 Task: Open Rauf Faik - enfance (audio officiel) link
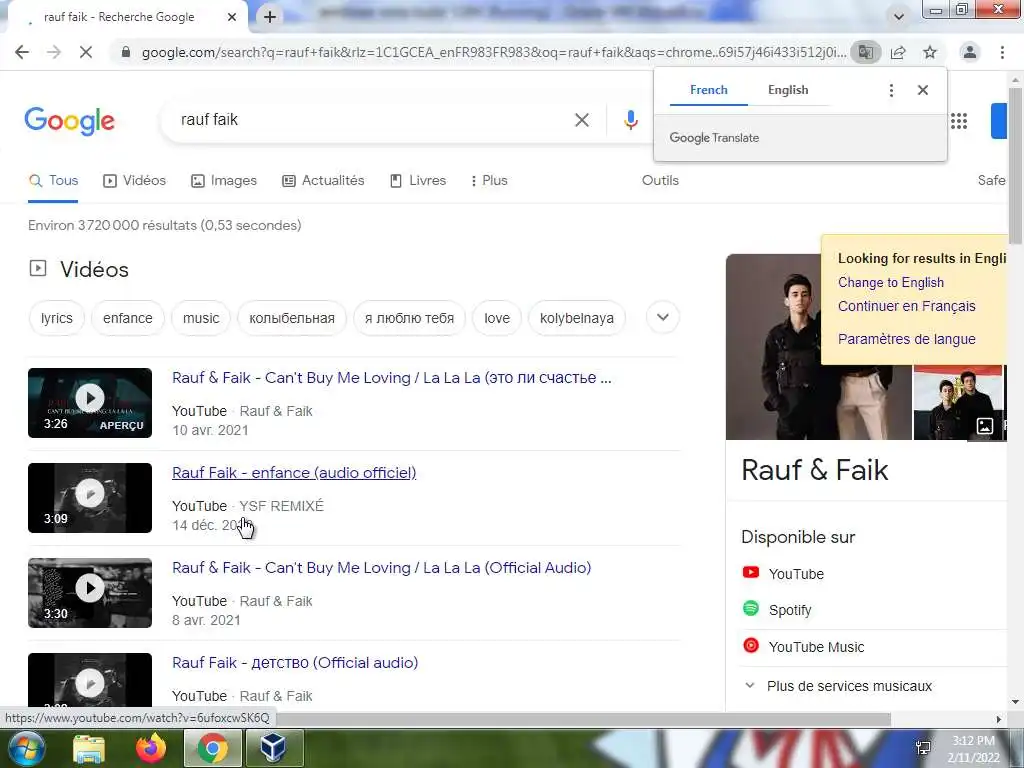coord(294,473)
